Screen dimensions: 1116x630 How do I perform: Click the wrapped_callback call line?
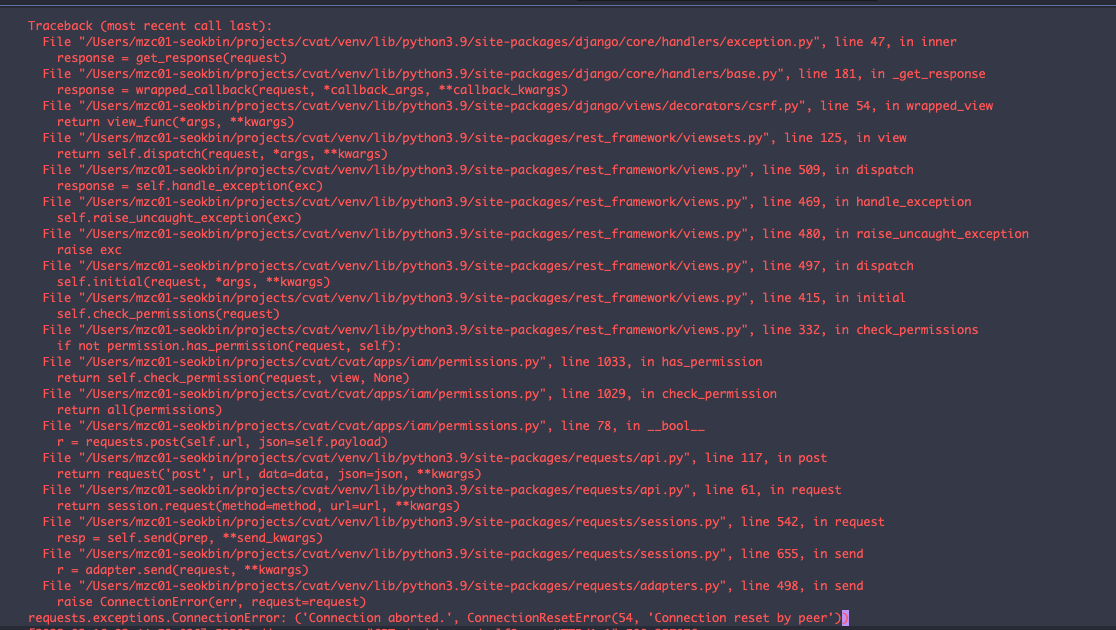coord(312,90)
